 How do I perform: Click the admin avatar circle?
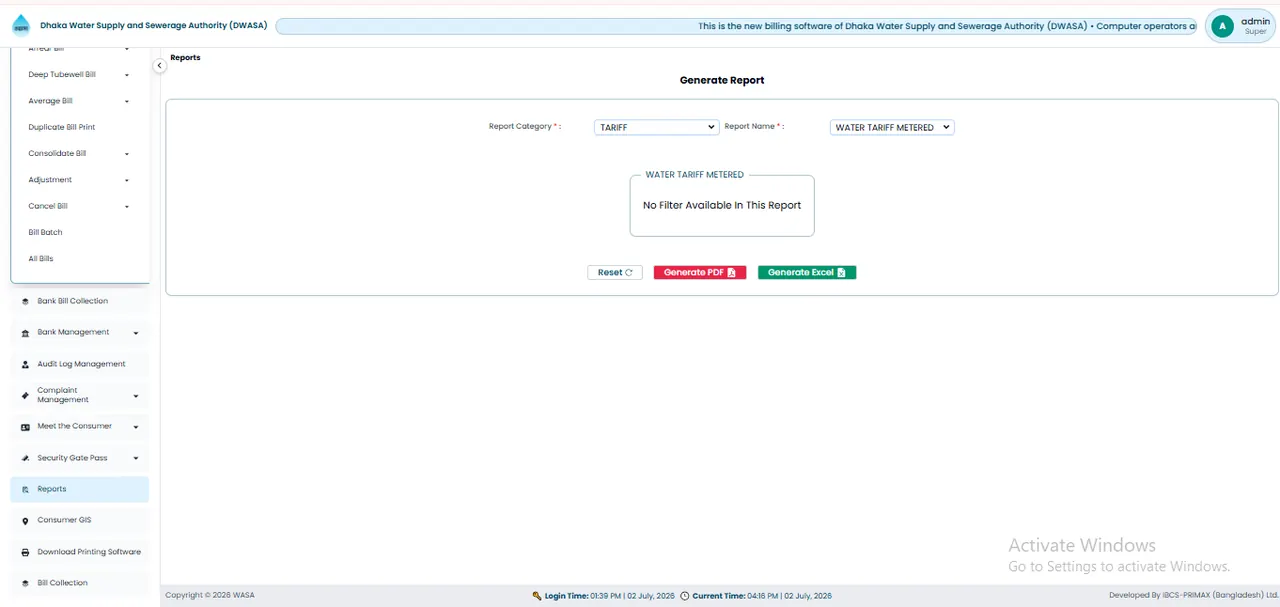pos(1221,27)
